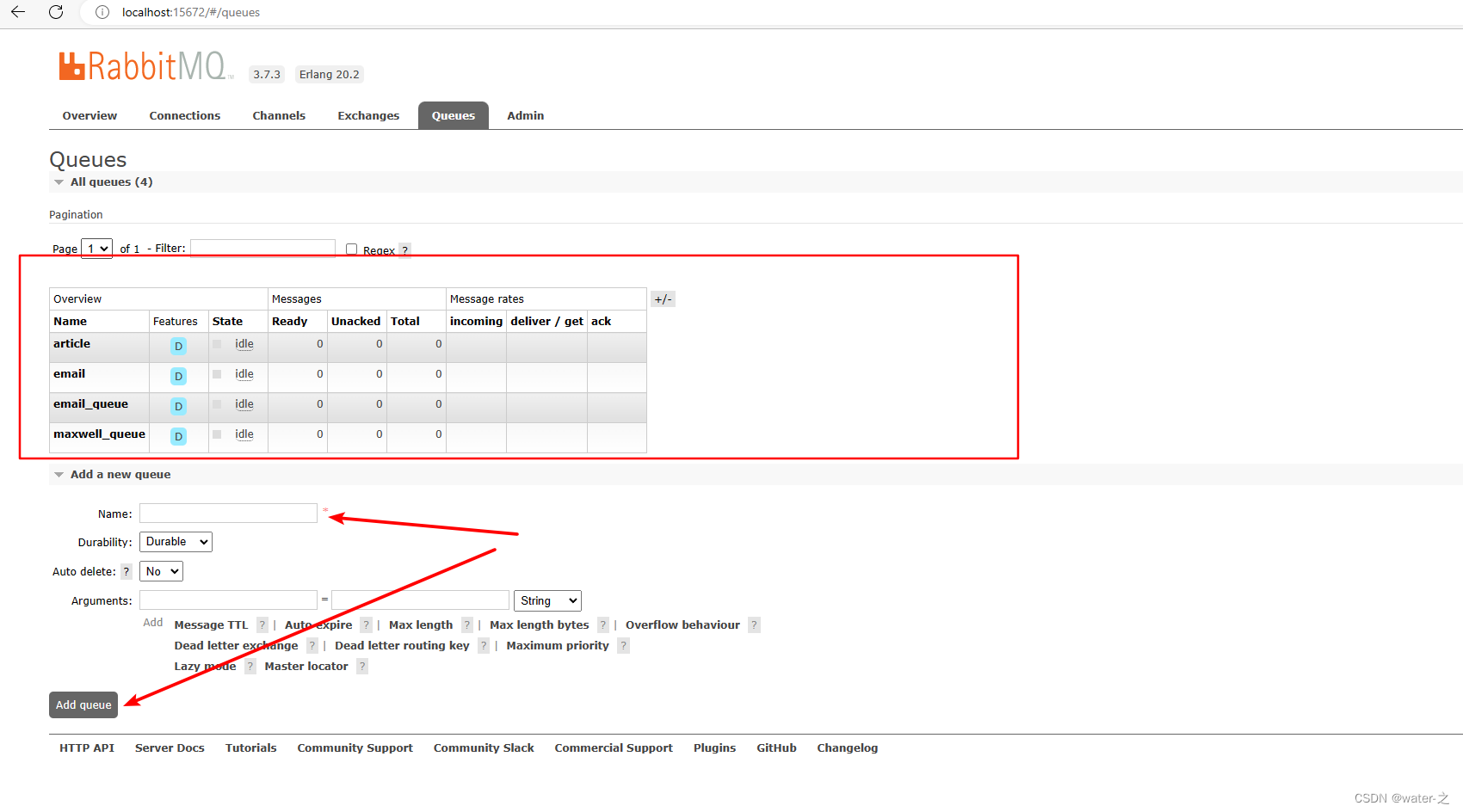The image size is (1463, 812).
Task: Click the D feature badge for email_queue
Action: coord(178,406)
